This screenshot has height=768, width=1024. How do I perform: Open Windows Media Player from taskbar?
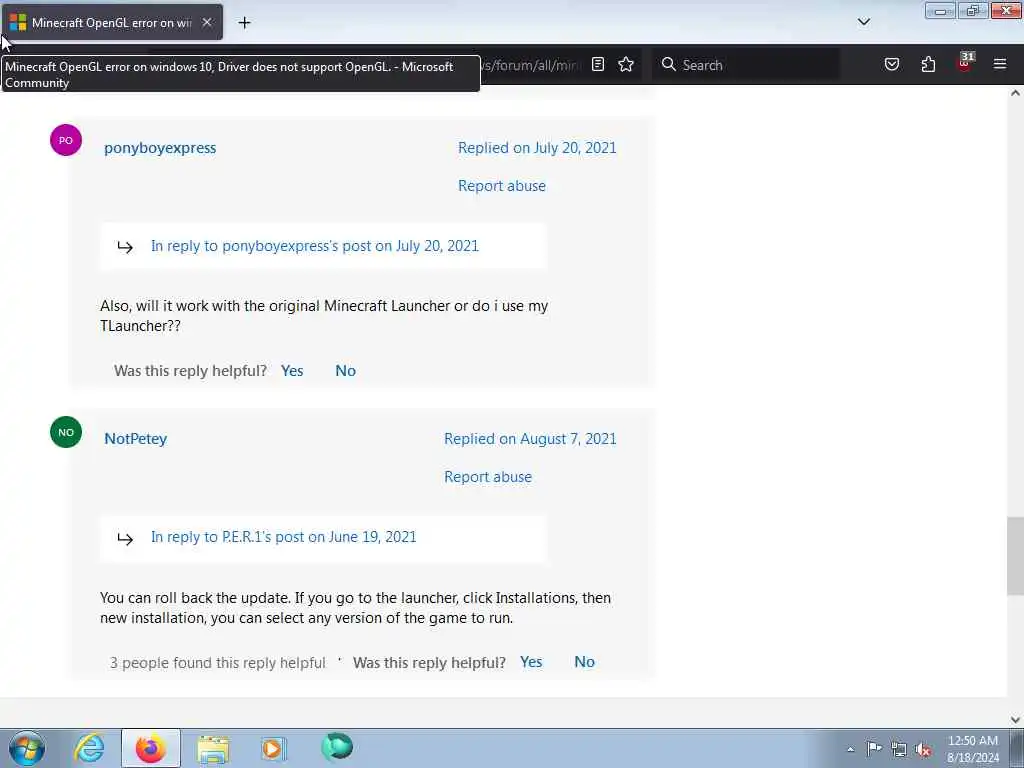[273, 748]
